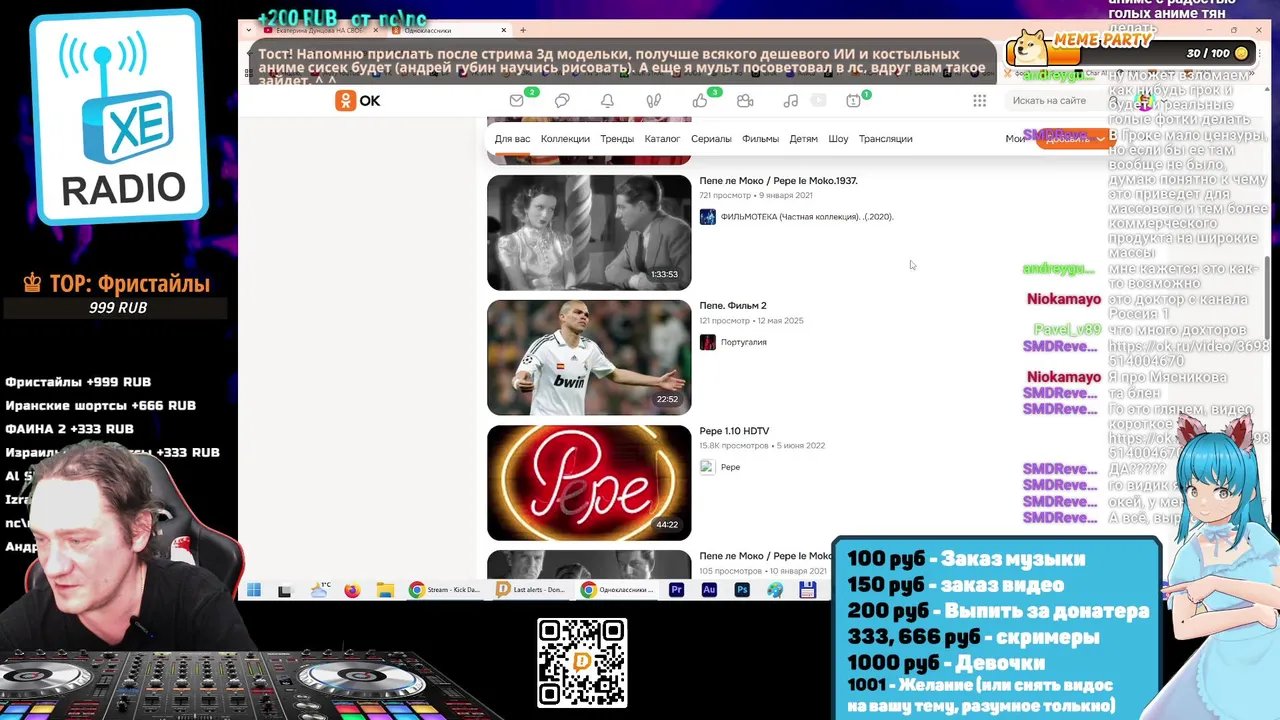Open the apps grid icon in OK header
This screenshot has height=720, width=1280.
pyautogui.click(x=979, y=101)
